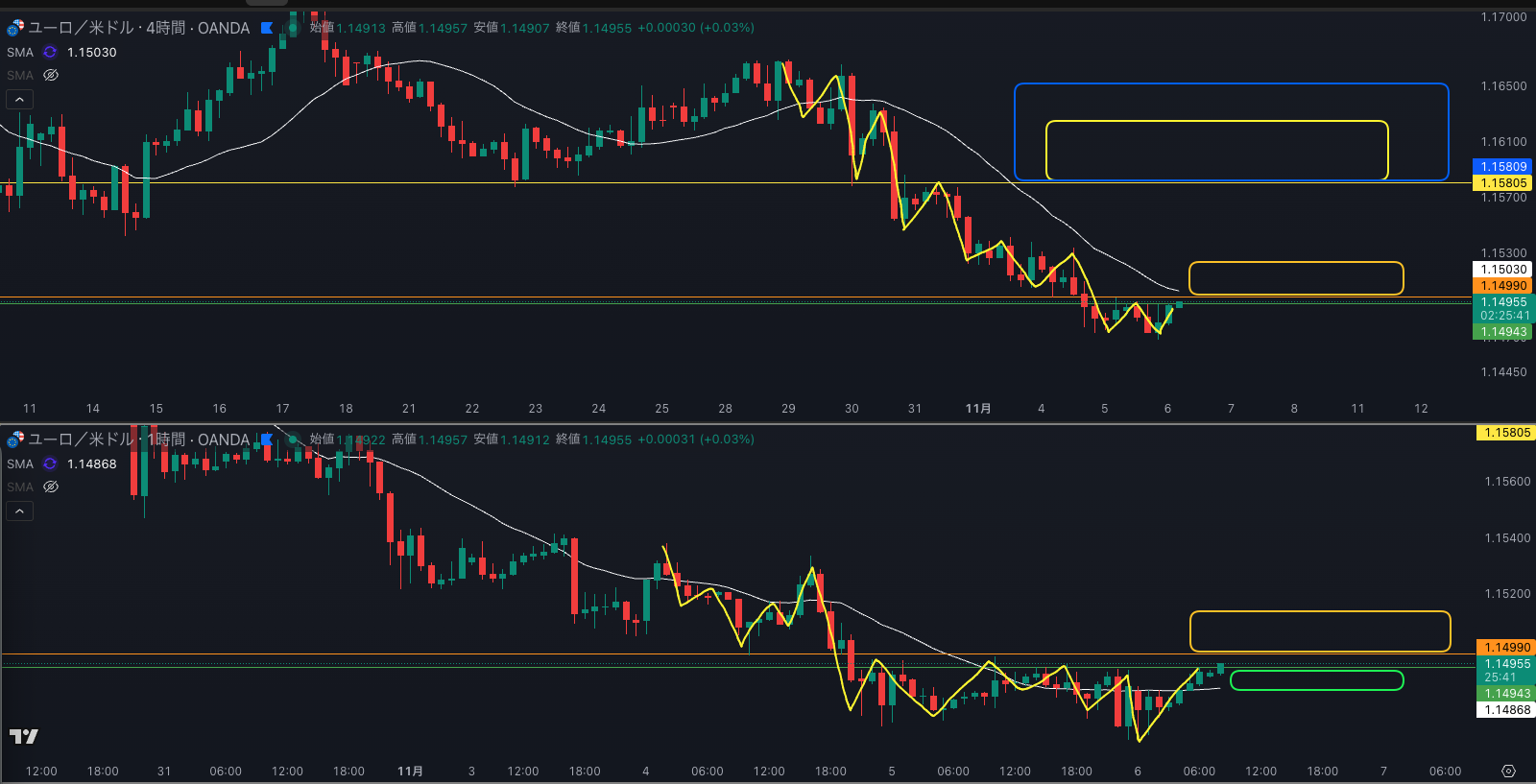Open chart settings gear at bottom right
This screenshot has width=1536, height=784.
(1508, 772)
